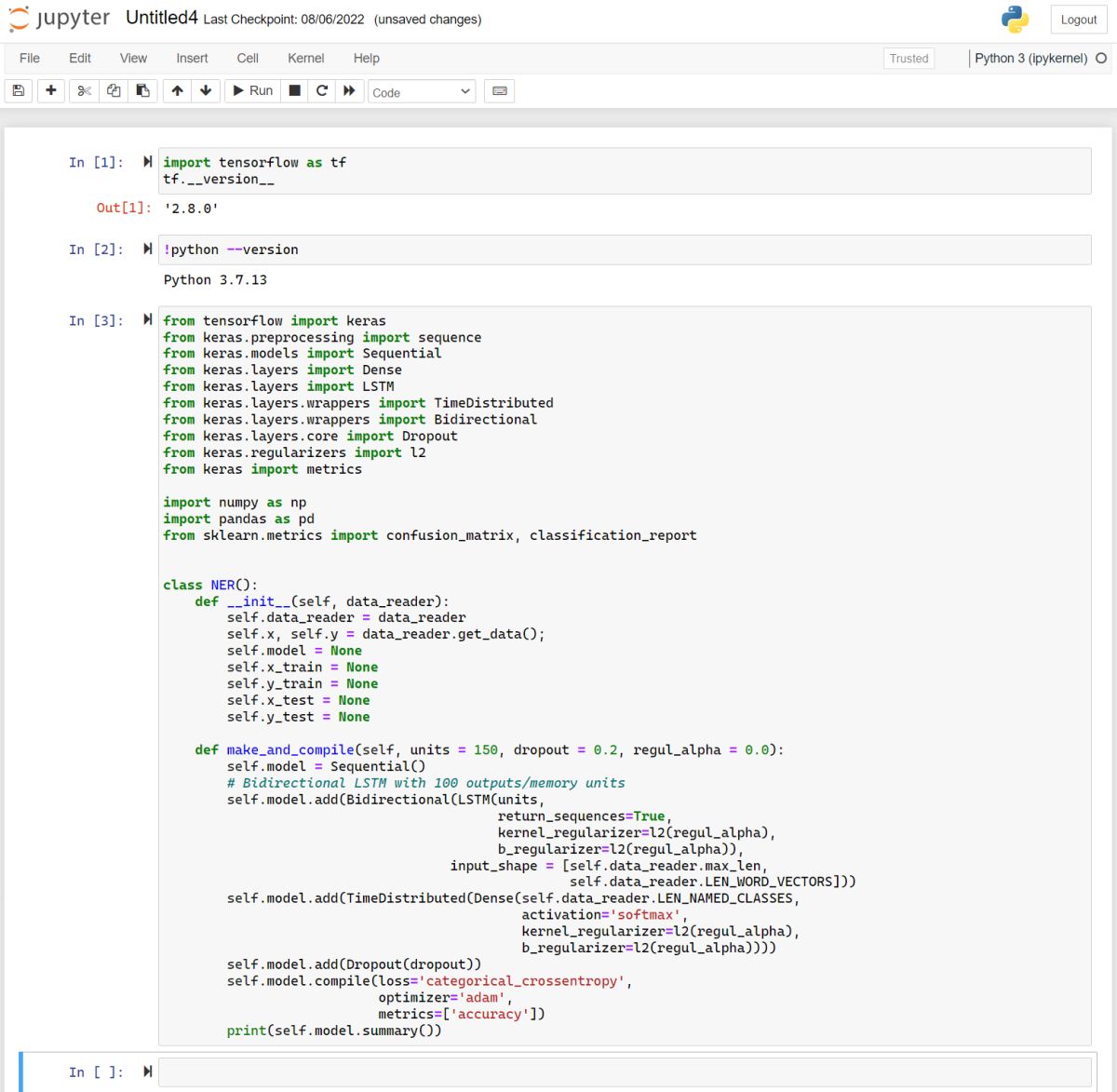Move selected cell up arrow

(177, 90)
